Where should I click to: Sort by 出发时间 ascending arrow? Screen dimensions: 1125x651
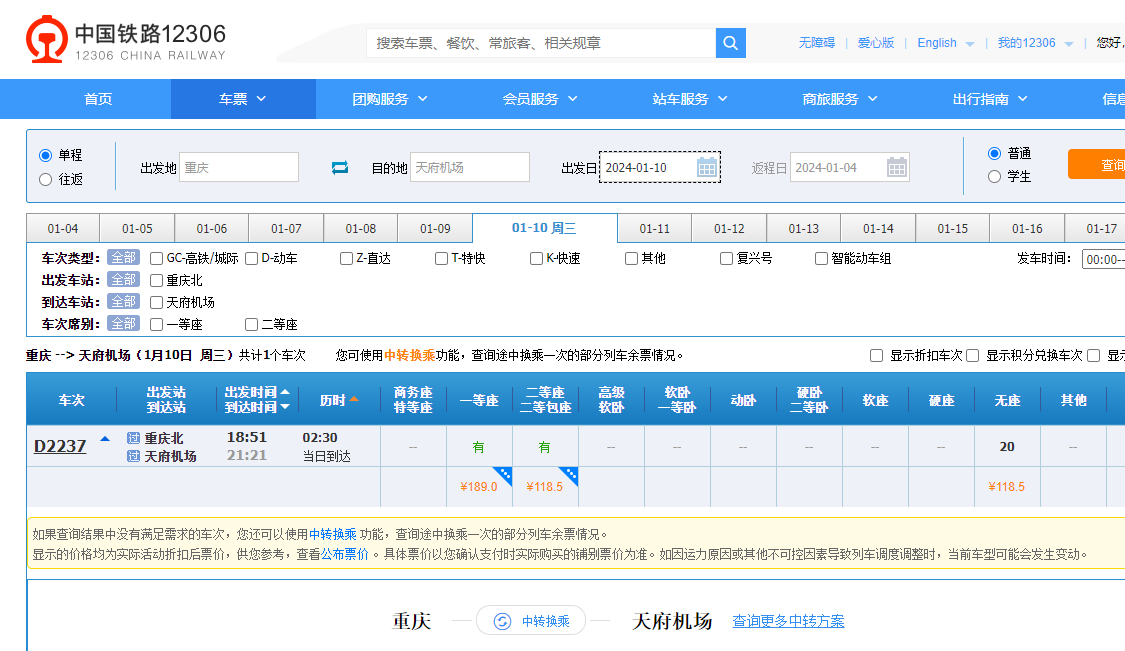285,392
